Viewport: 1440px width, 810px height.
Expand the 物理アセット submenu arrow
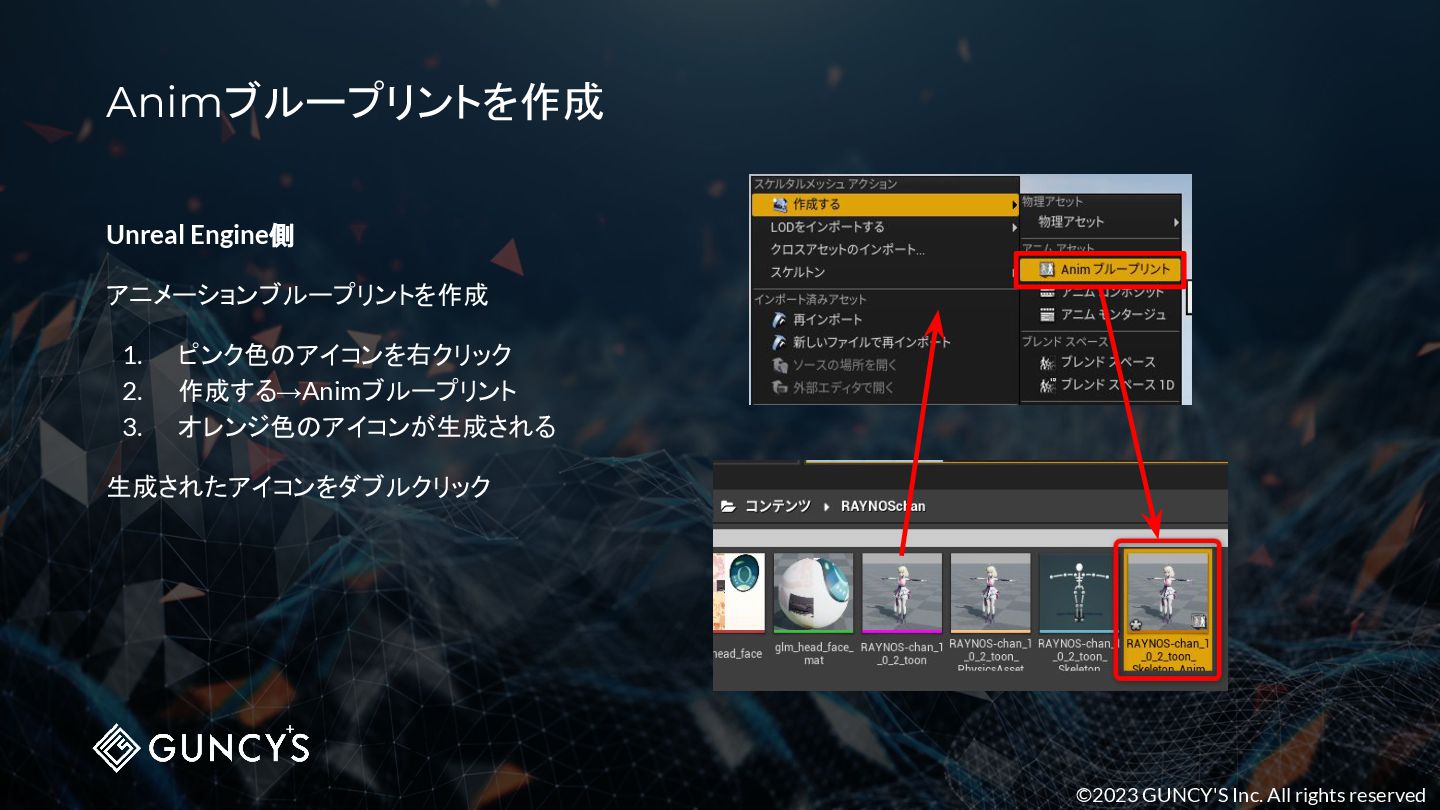[x=1176, y=222]
